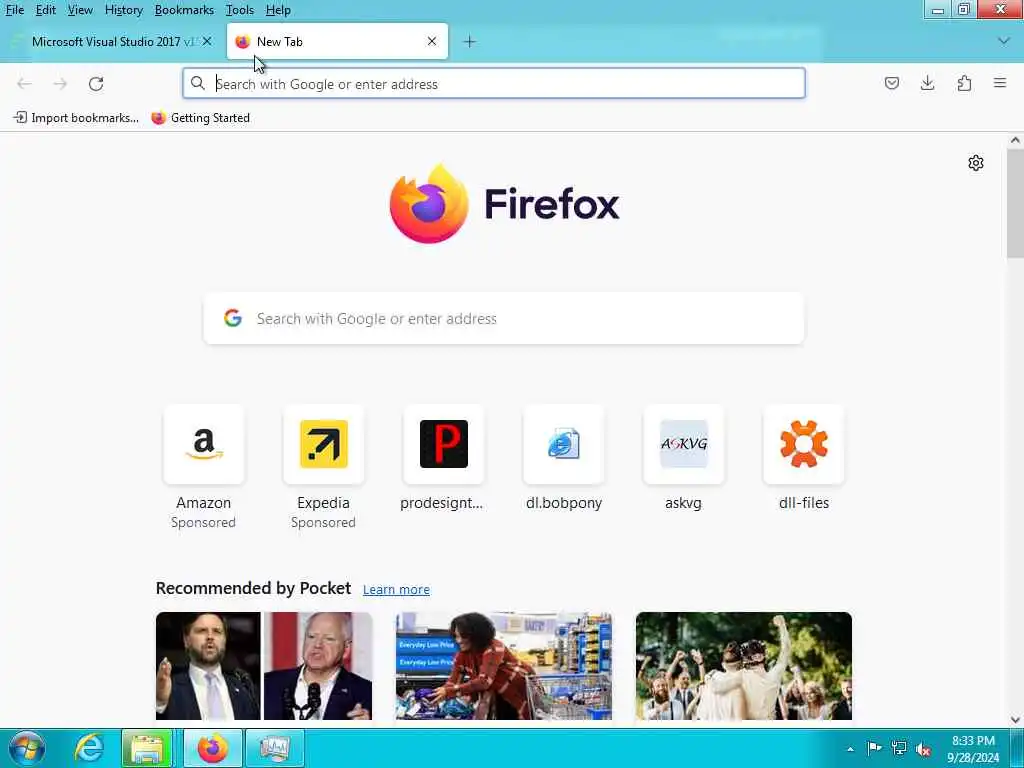1024x768 pixels.
Task: Click the vertical scrollbar thumb
Action: click(x=1015, y=203)
